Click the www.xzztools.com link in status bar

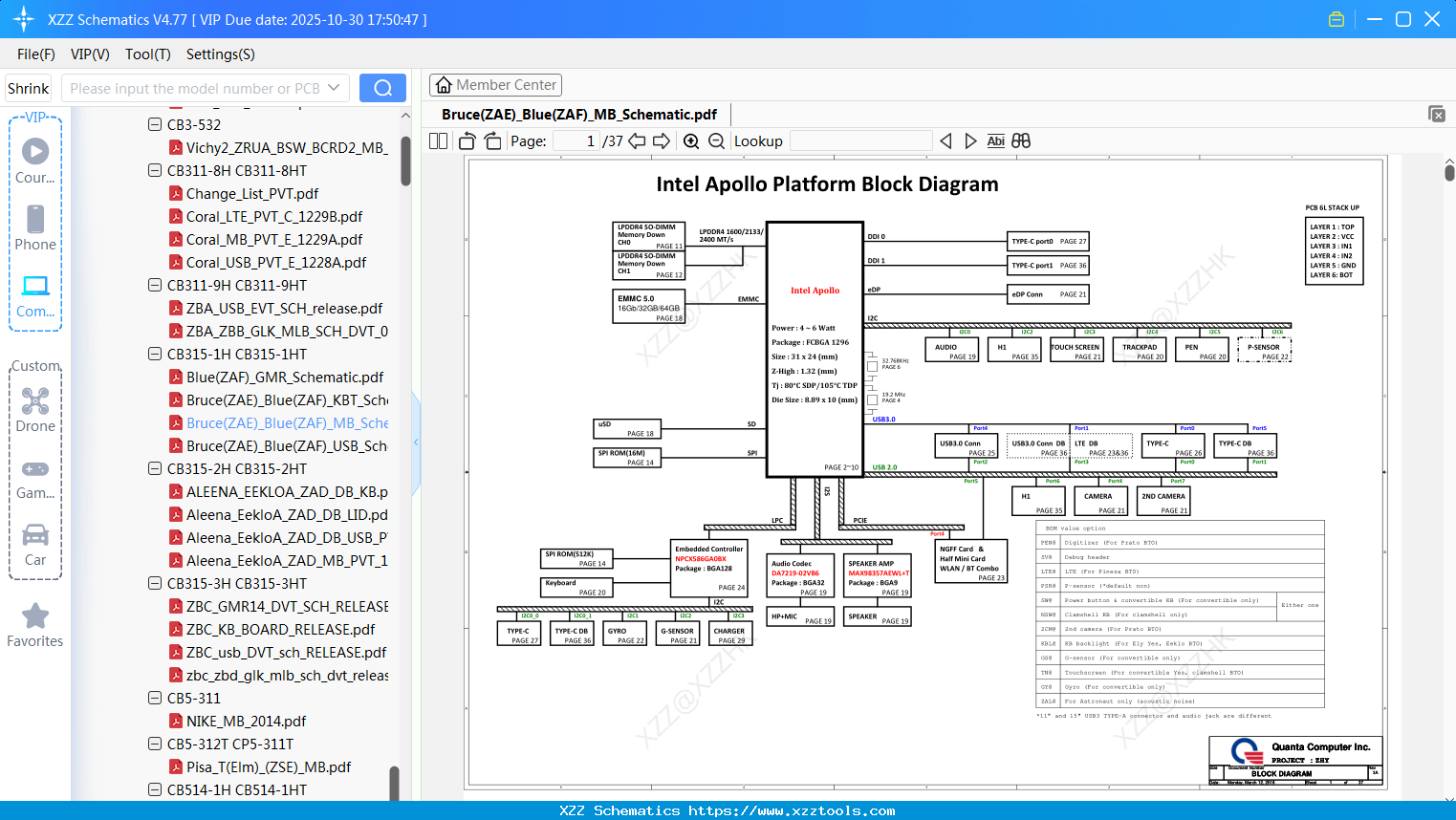pos(793,810)
